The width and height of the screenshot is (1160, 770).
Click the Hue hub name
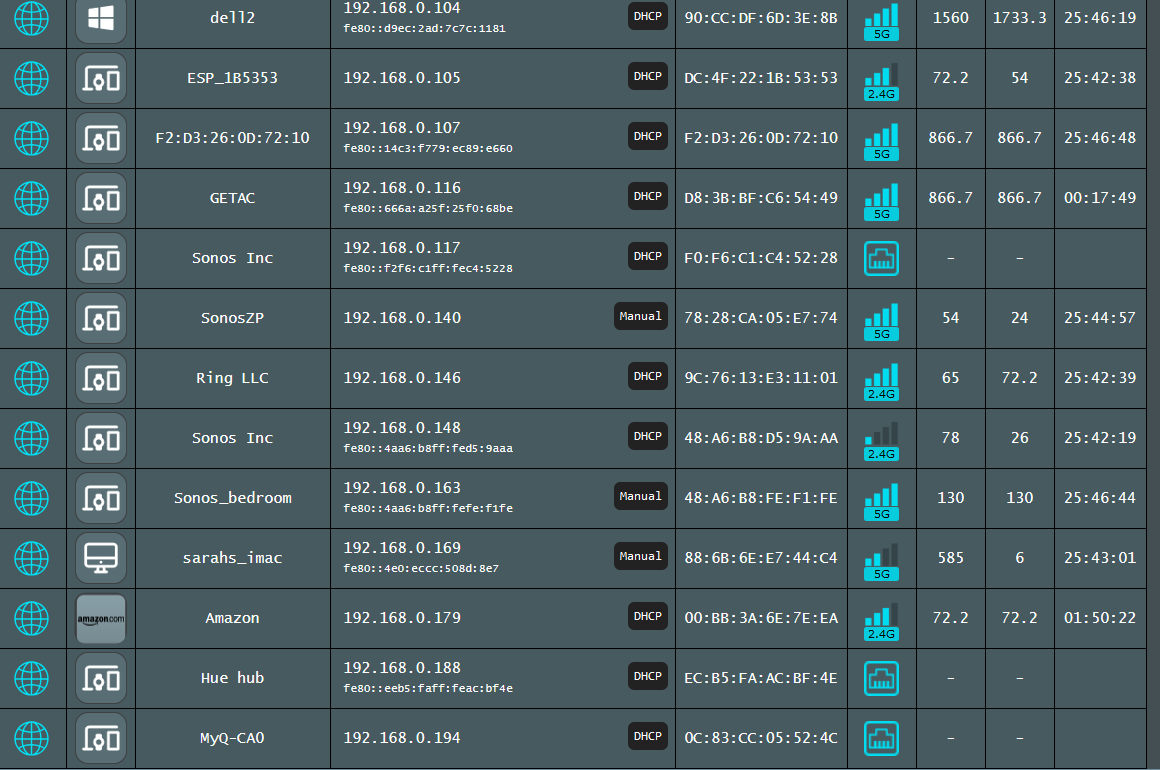[x=232, y=678]
